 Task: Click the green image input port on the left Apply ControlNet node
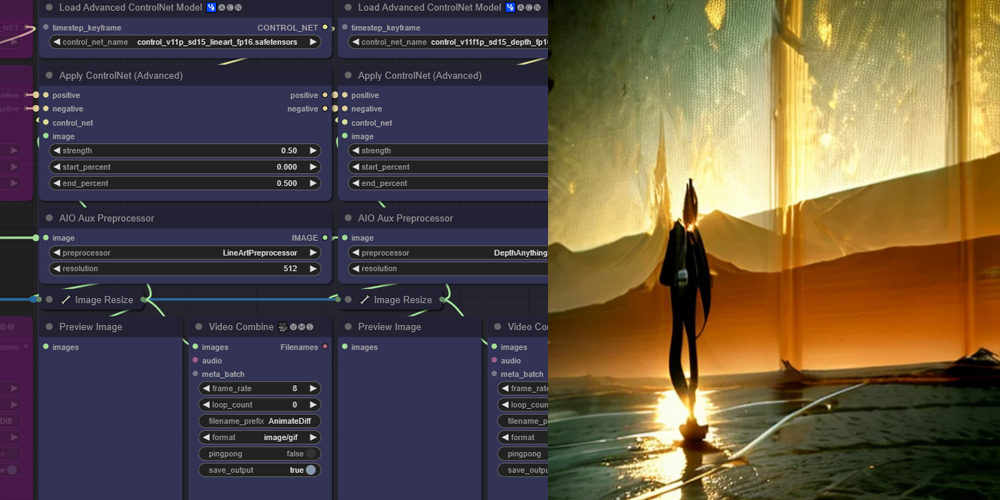[45, 136]
